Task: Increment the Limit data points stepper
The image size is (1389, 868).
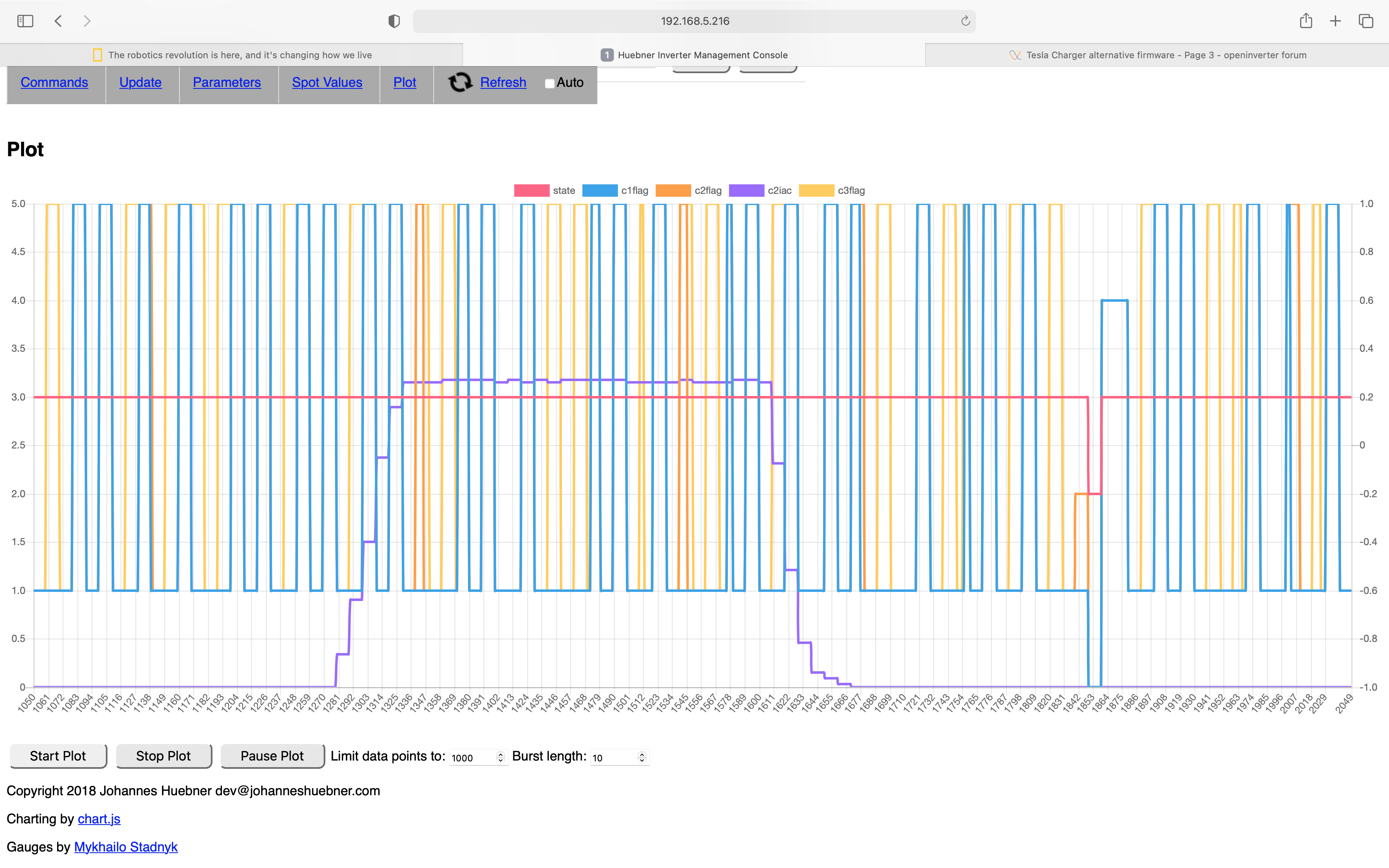Action: click(501, 754)
